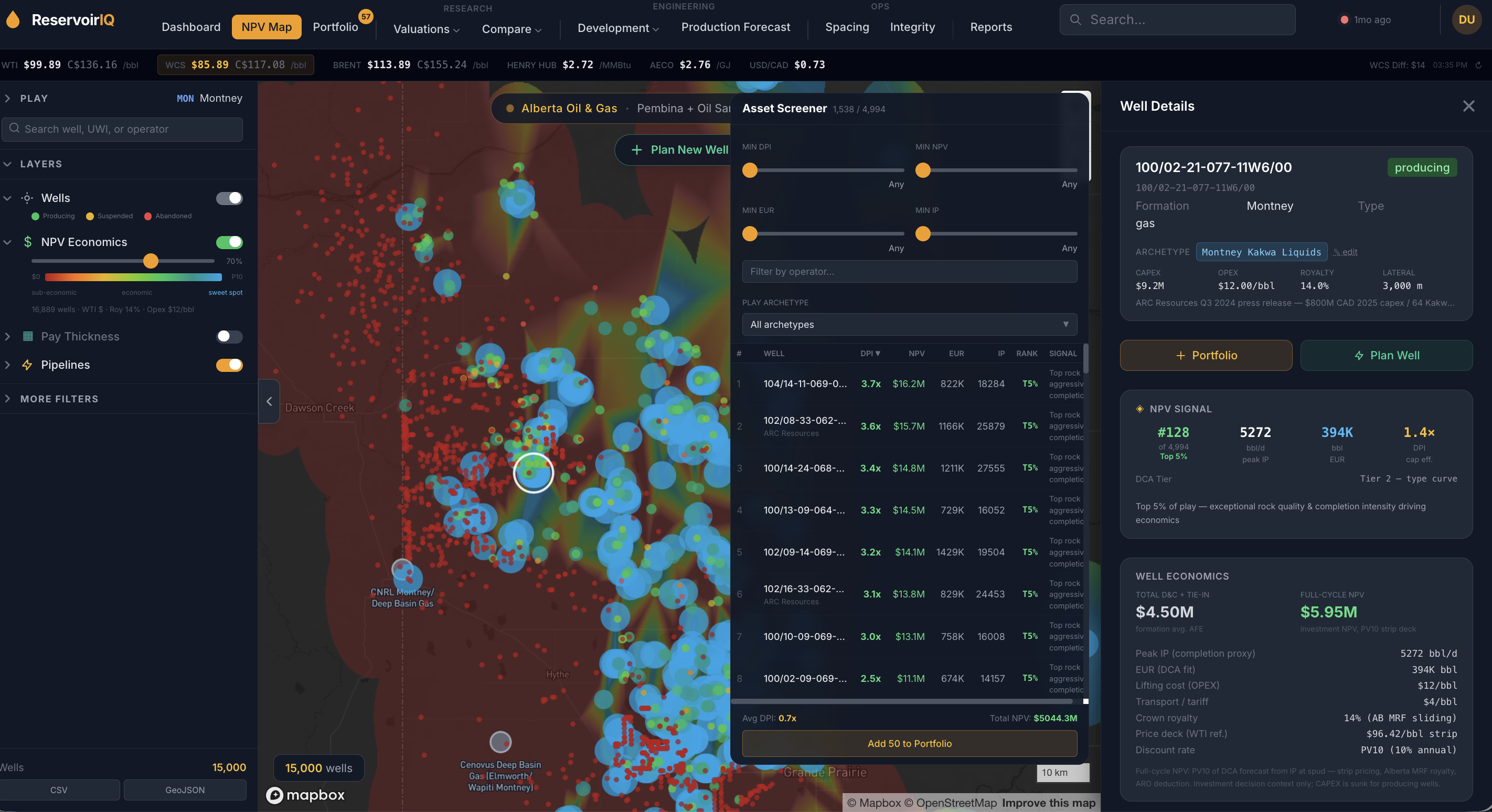Toggle the Wells layer switch
Screen dimensions: 1492x812
click(229, 198)
